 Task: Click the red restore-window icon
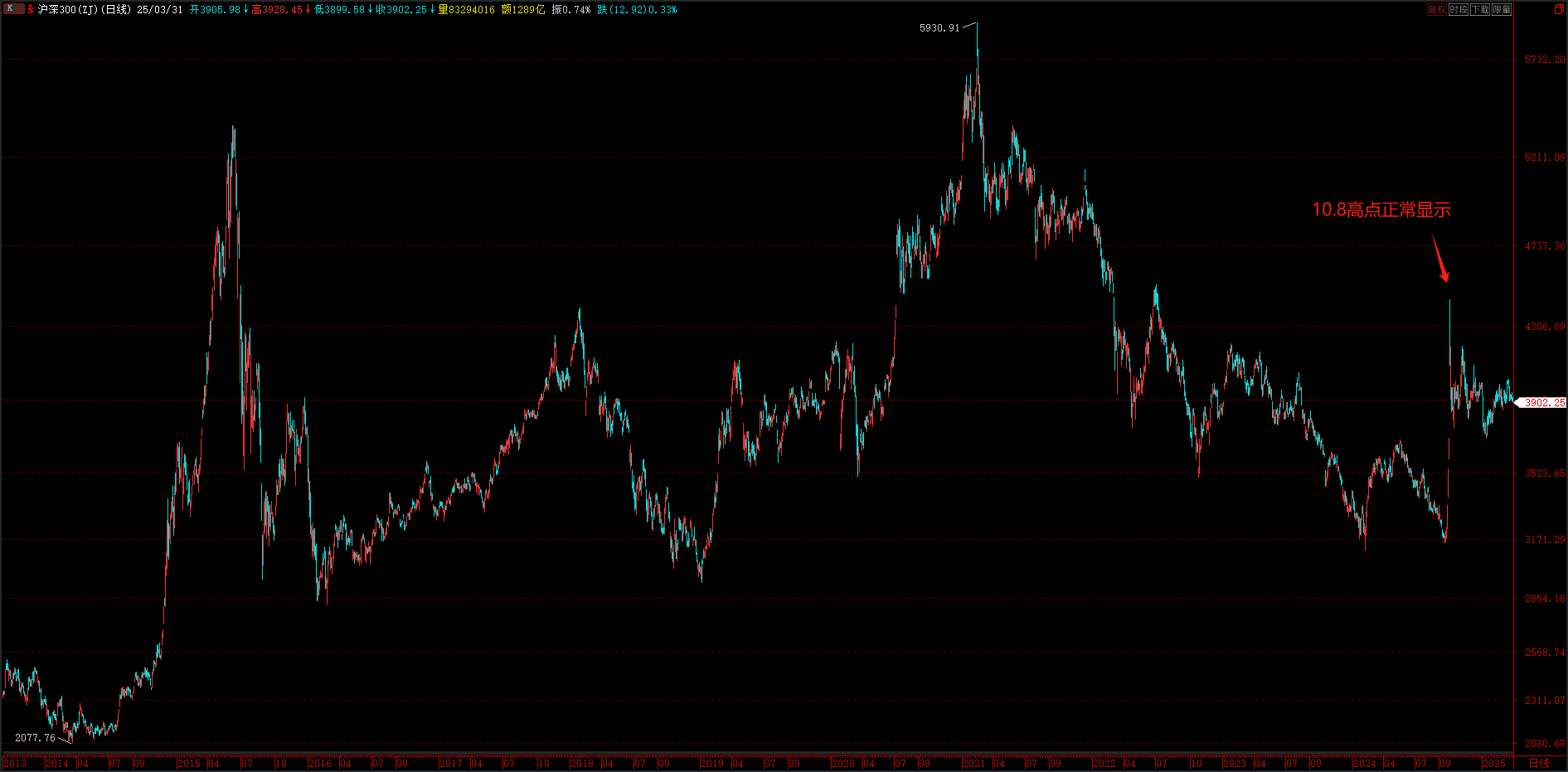tap(1558, 9)
